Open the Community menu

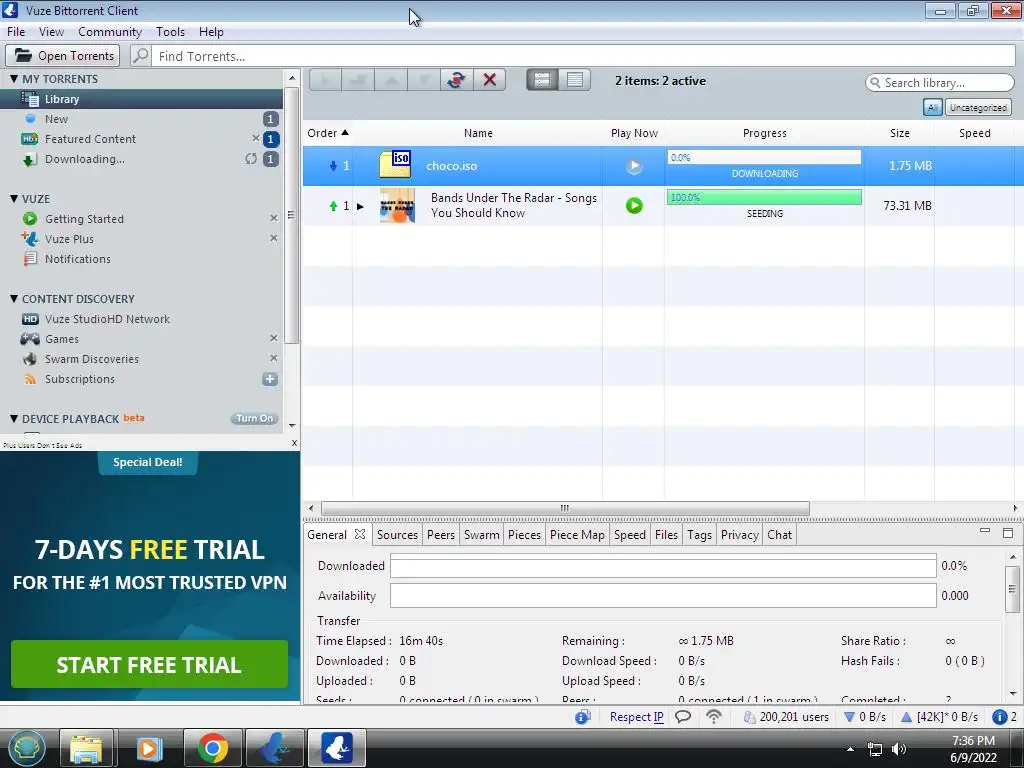110,32
